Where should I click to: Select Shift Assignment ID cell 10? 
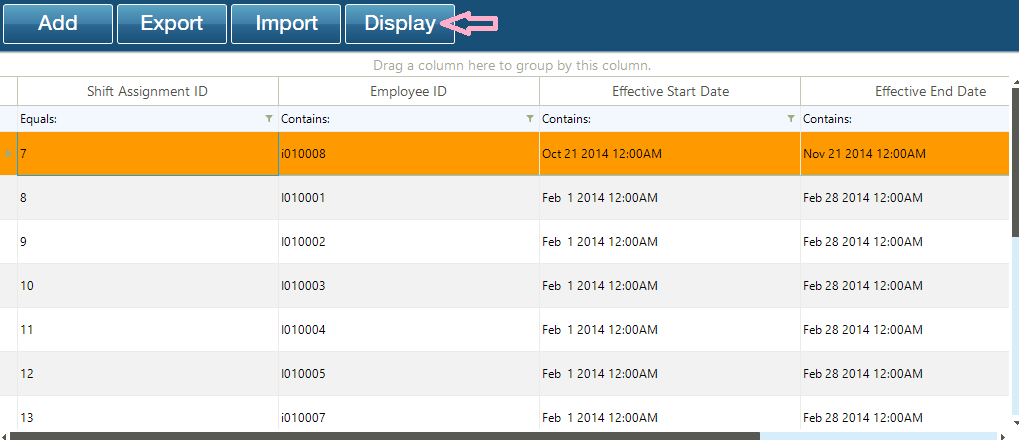(x=148, y=286)
